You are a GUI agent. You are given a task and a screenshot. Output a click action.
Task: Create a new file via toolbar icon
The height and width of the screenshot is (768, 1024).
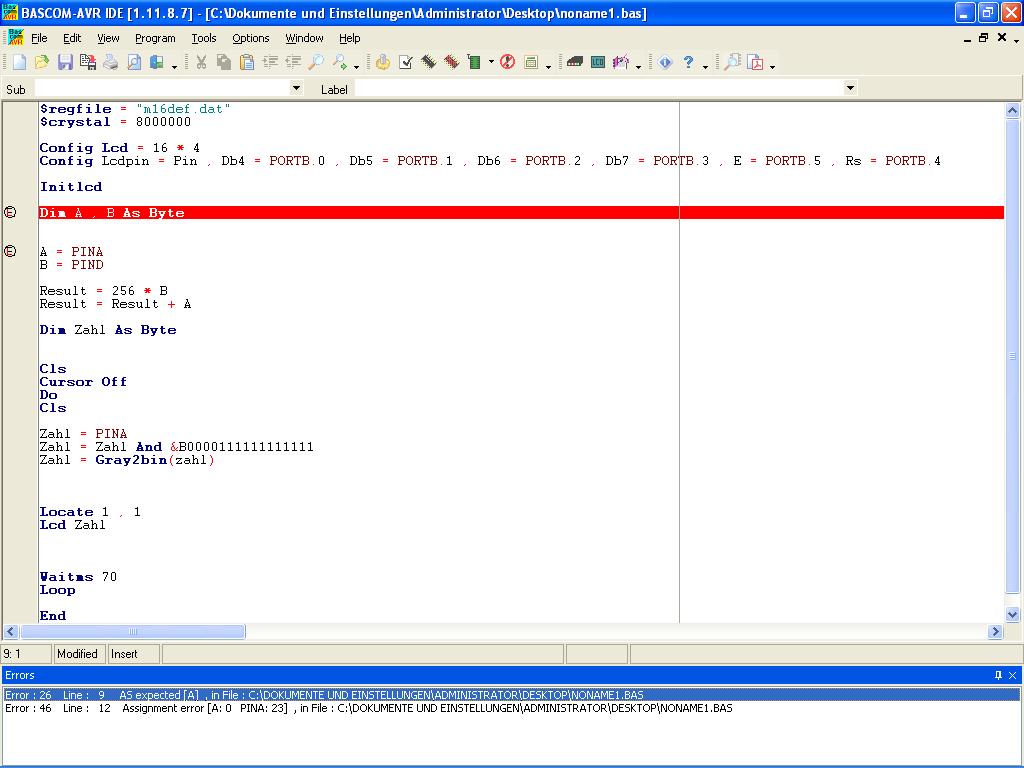20,62
